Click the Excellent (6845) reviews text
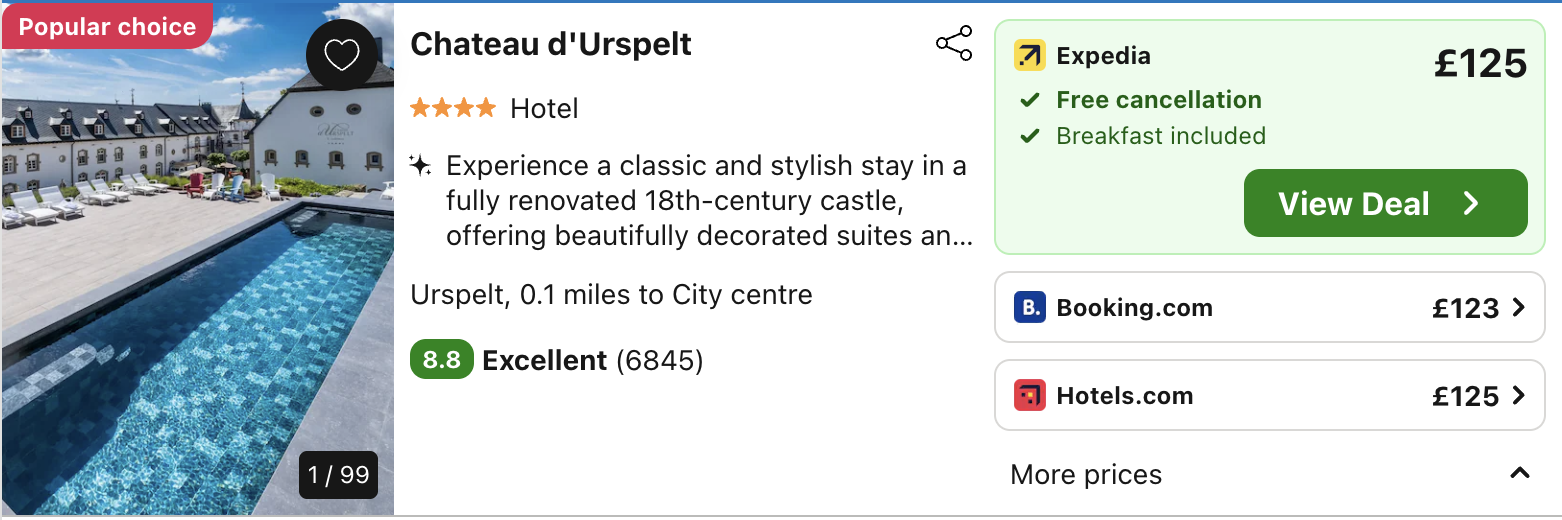 593,360
